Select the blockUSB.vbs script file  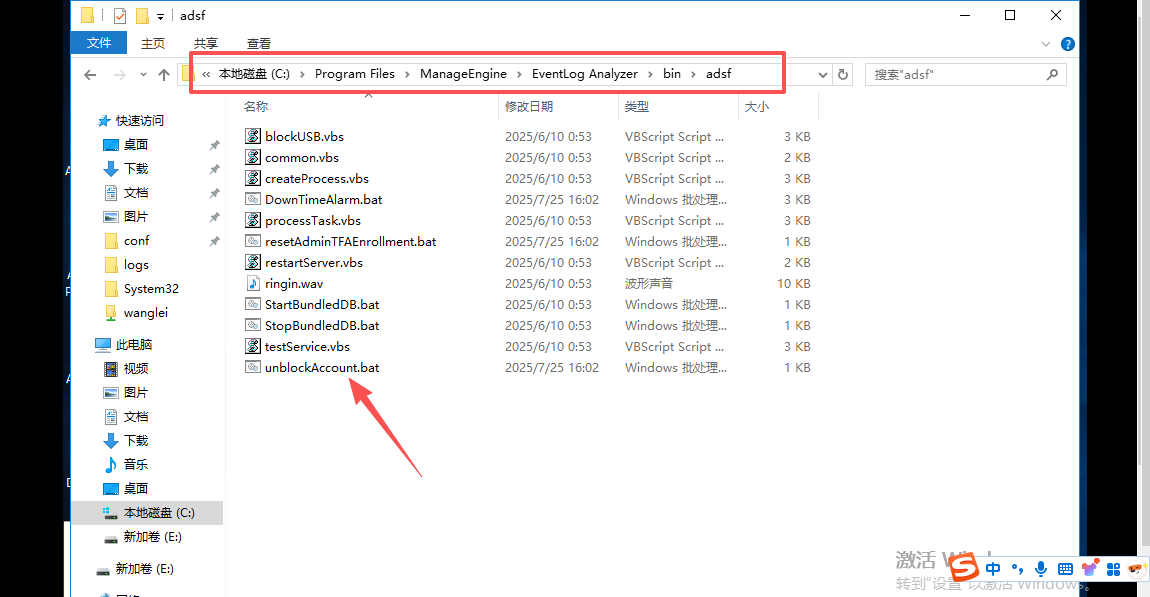tap(304, 137)
